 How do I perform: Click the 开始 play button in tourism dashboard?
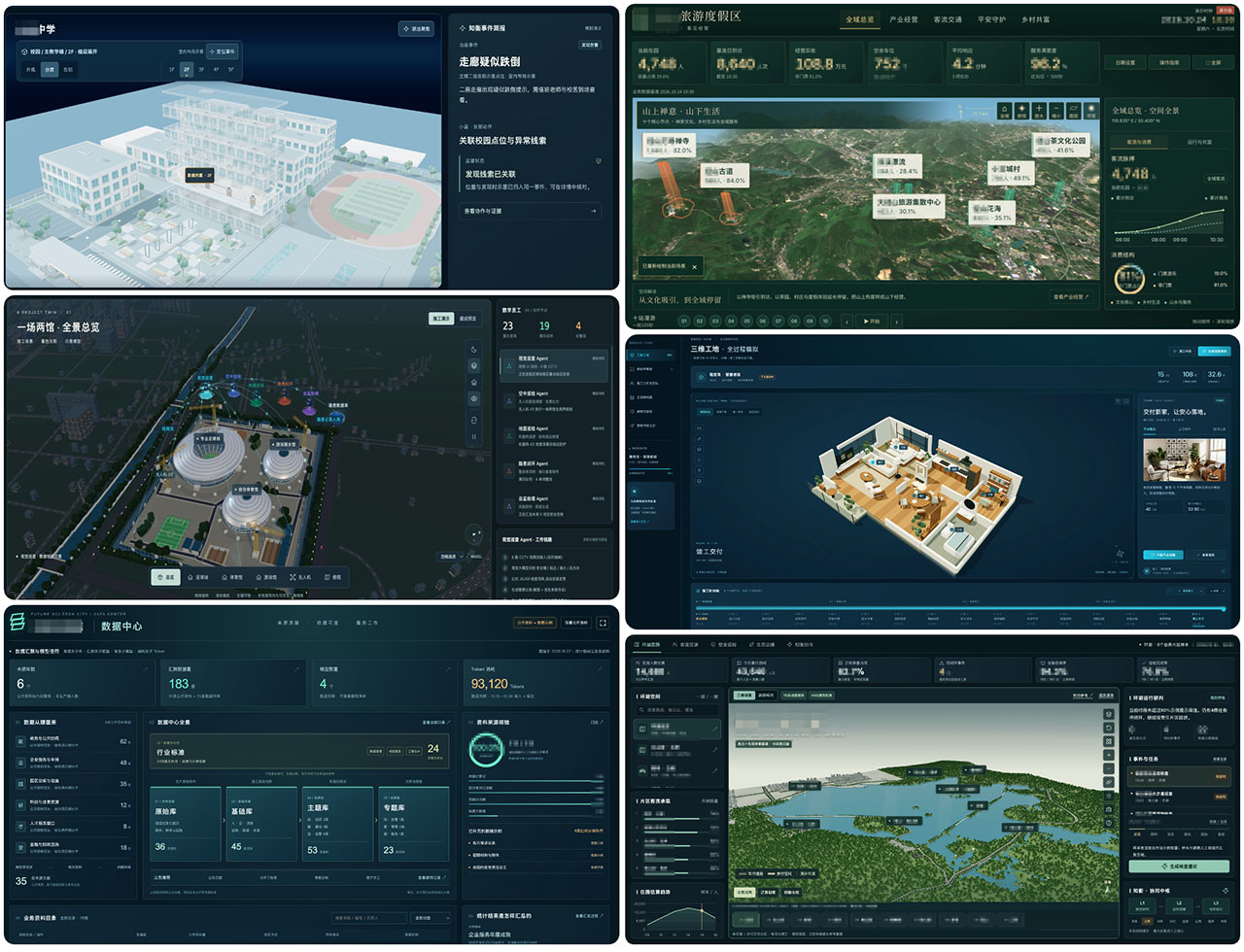[872, 321]
